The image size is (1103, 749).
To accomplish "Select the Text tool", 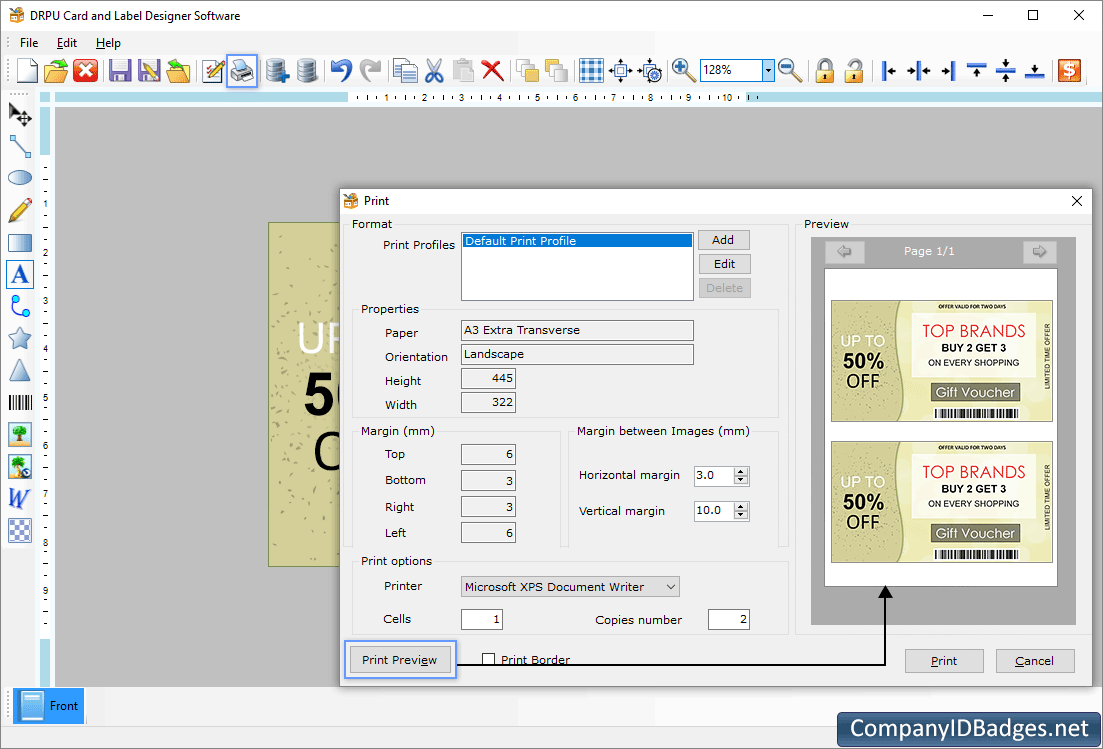I will click(20, 274).
